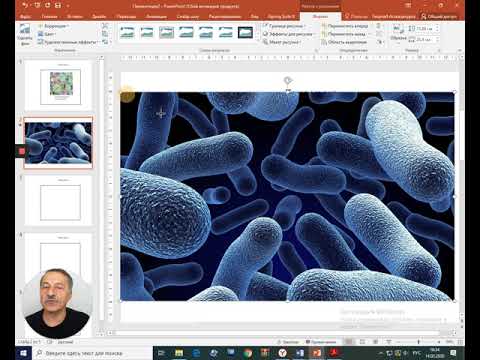The height and width of the screenshot is (360, 480).
Task: Click the picture rotation handle
Action: pyautogui.click(x=288, y=80)
